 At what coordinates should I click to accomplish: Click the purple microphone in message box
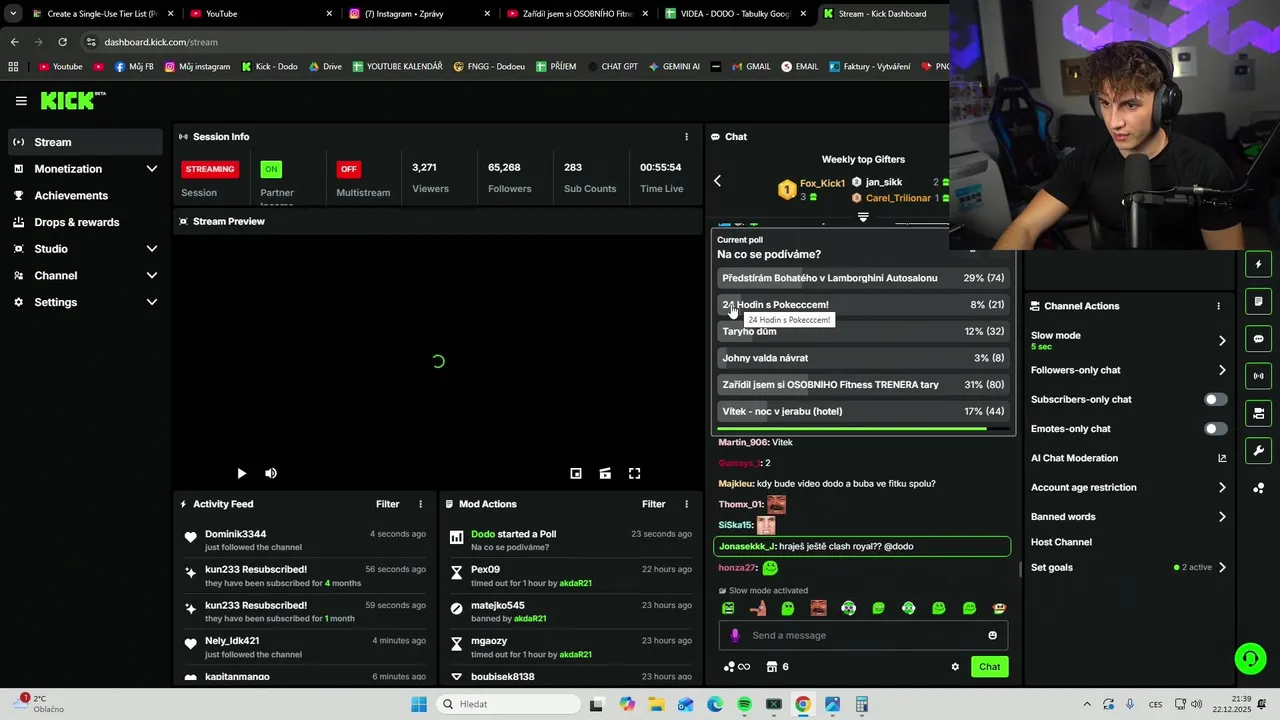tap(735, 636)
